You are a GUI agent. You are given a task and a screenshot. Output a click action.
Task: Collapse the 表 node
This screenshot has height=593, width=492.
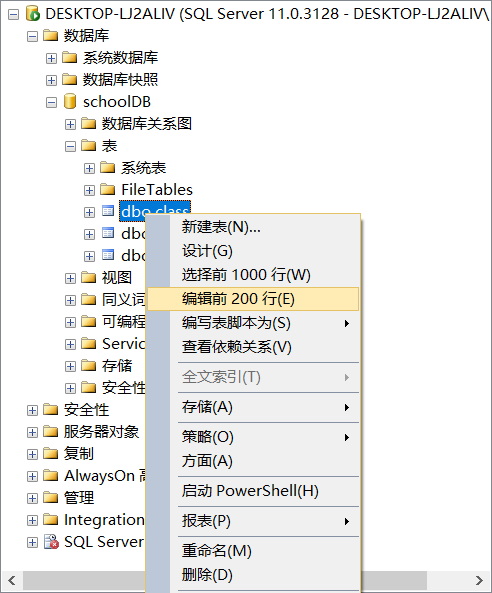click(x=70, y=146)
